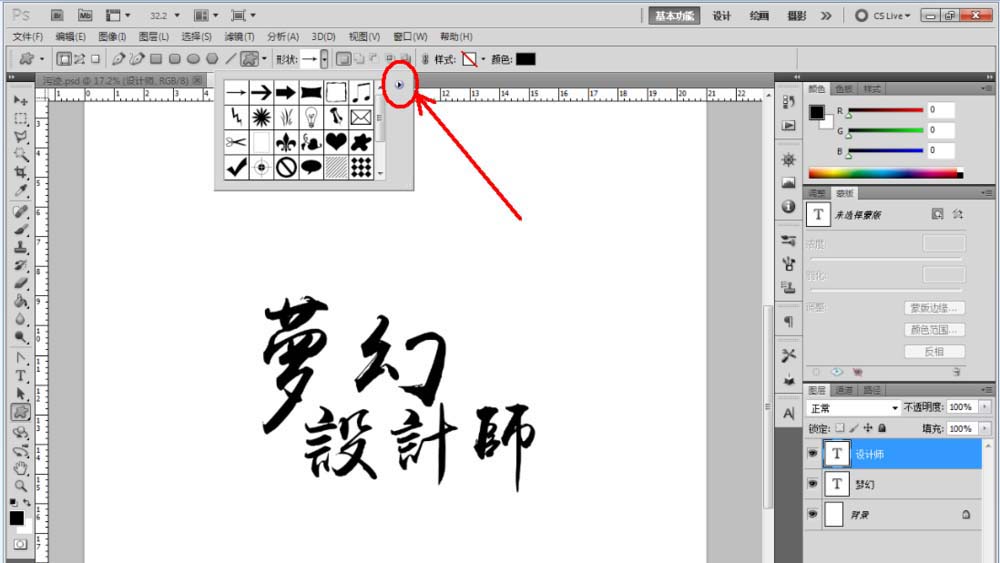Pick the speech bubble custom shape
The image size is (1000, 563).
coord(311,167)
